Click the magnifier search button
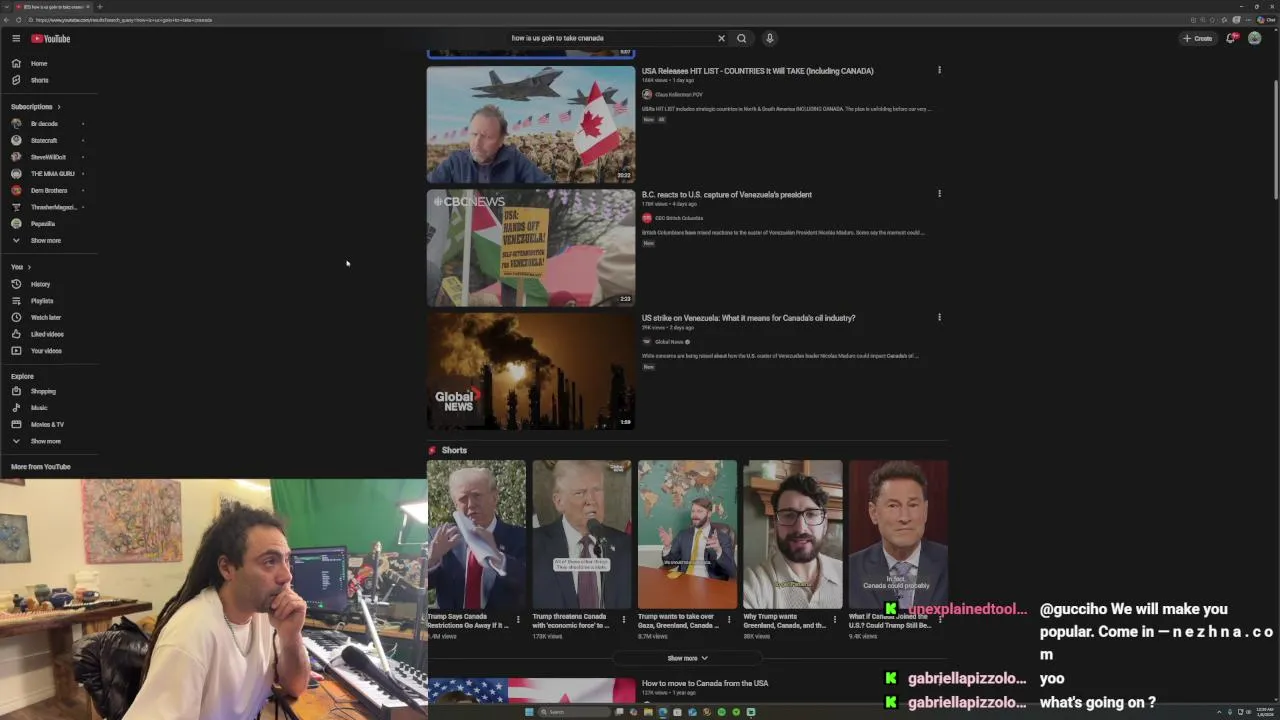The width and height of the screenshot is (1280, 720). [741, 38]
